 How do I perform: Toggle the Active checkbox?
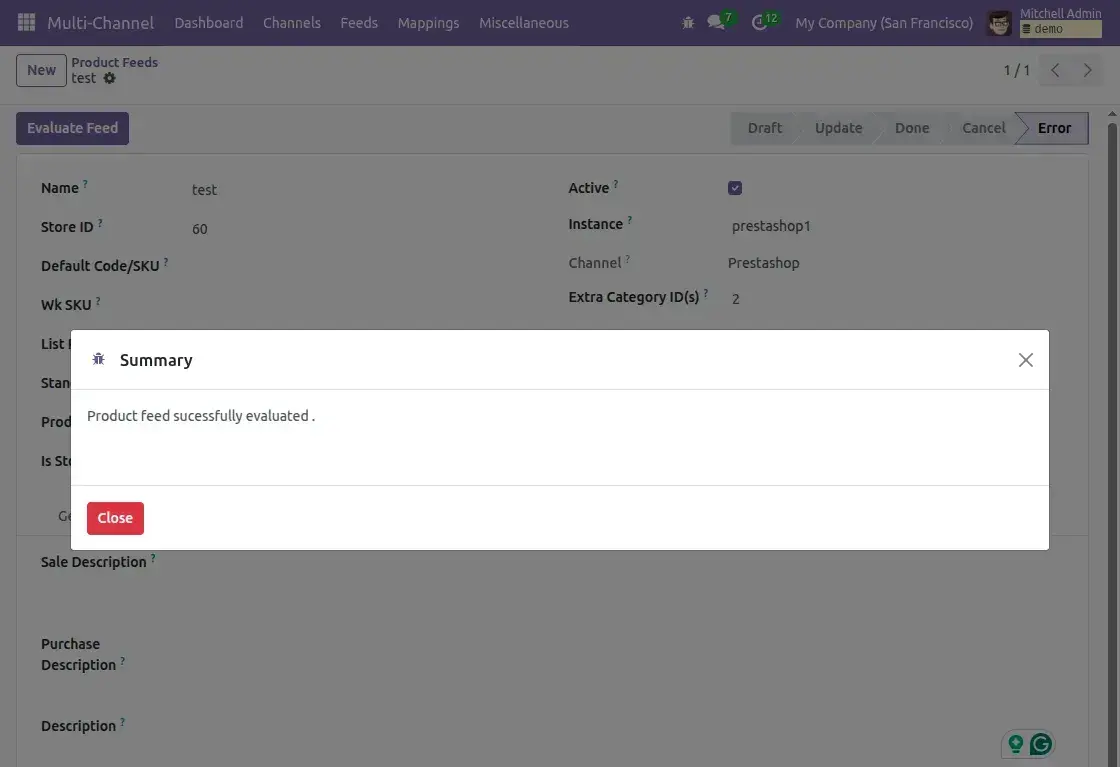(735, 188)
